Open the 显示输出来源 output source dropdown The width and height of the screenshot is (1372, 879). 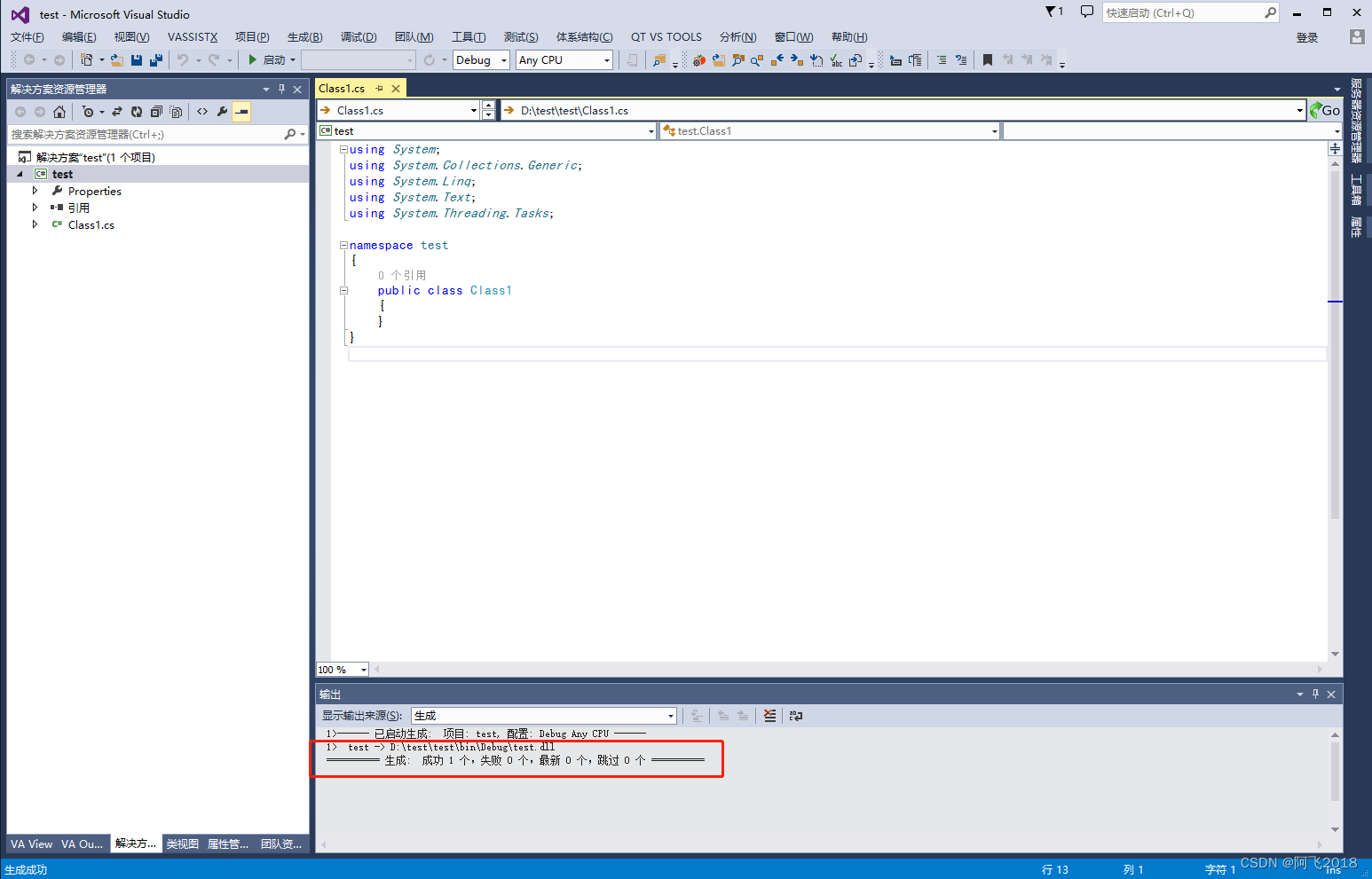tap(670, 715)
